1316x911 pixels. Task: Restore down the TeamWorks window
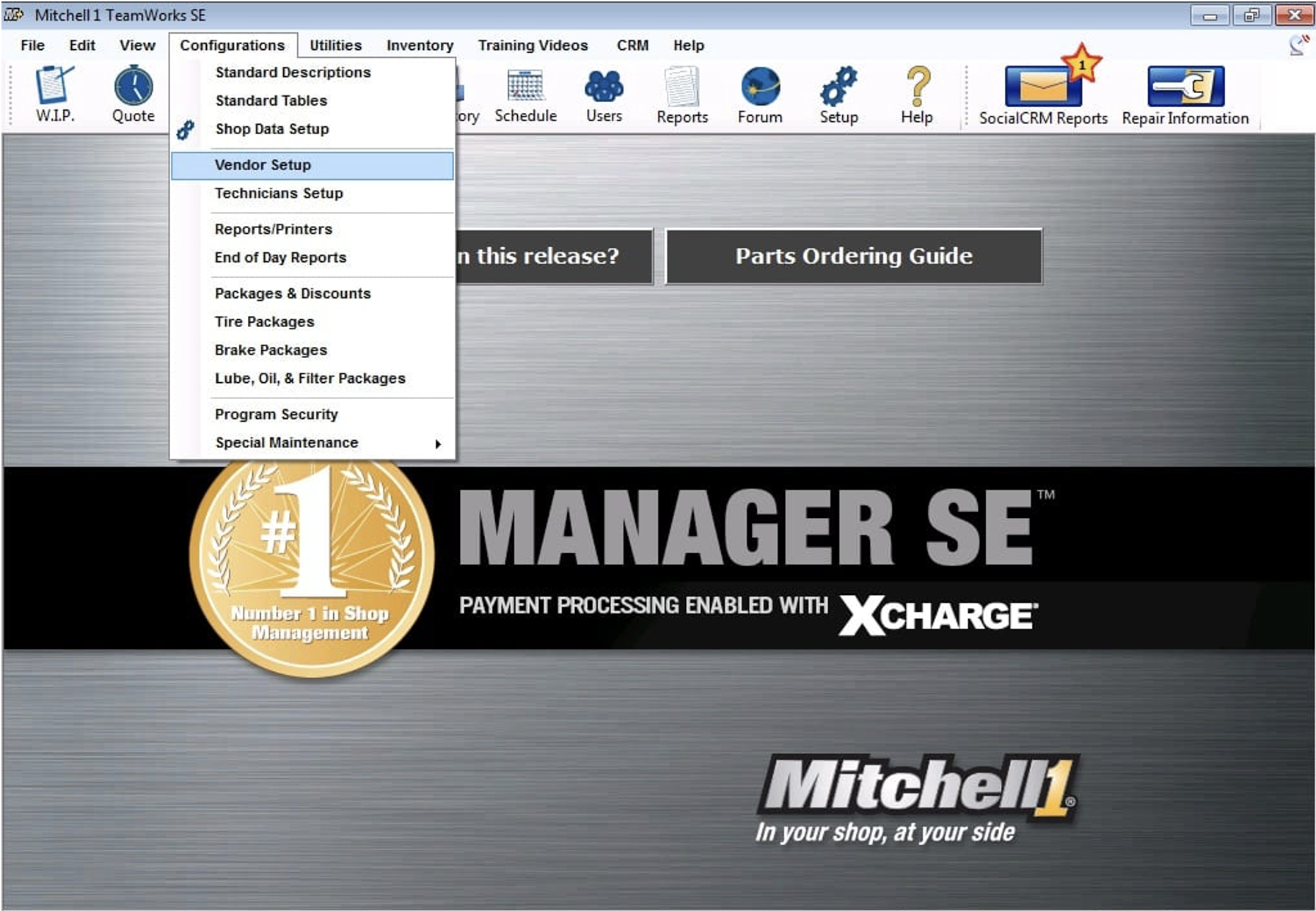pyautogui.click(x=1252, y=15)
